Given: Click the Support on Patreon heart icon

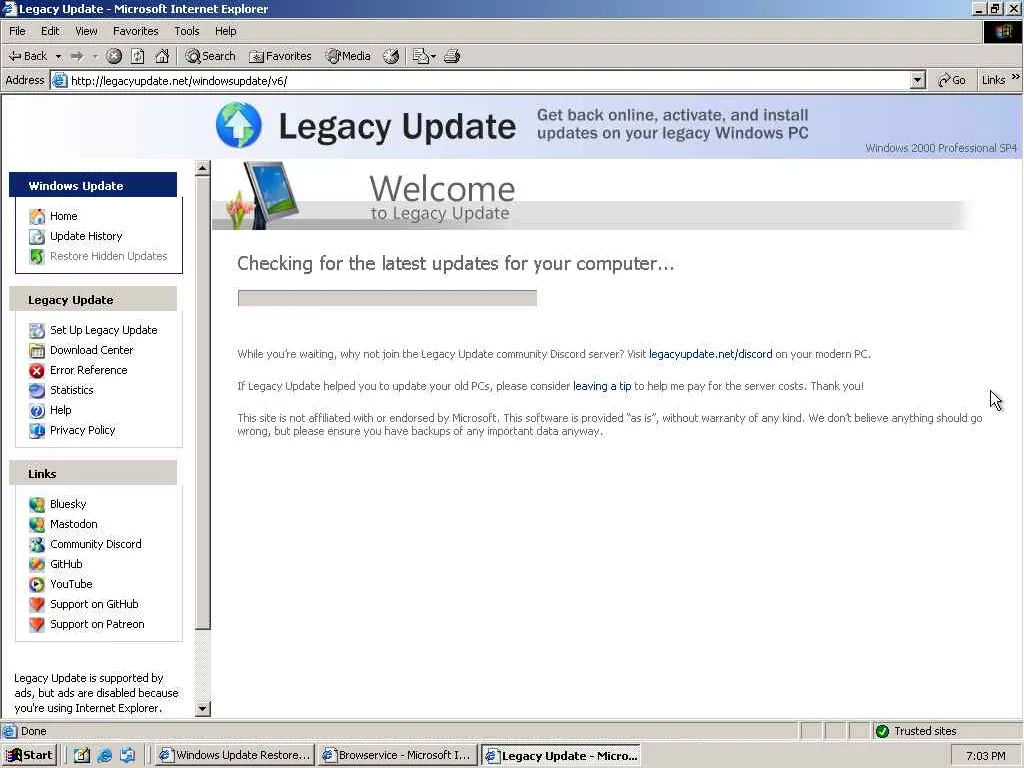Looking at the screenshot, I should [x=37, y=625].
